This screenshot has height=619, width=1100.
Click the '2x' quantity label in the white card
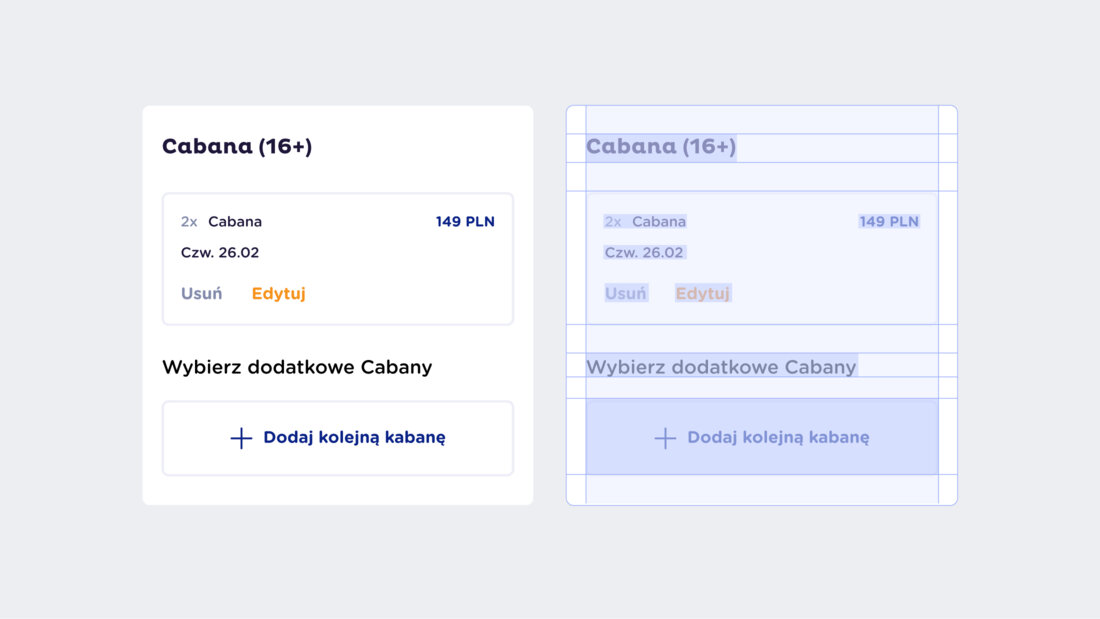coord(189,222)
